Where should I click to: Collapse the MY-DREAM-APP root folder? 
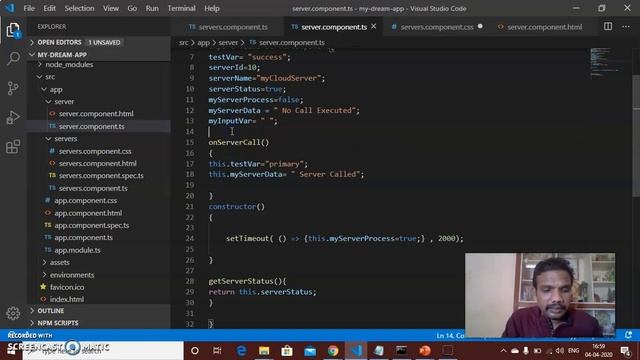click(x=99, y=54)
